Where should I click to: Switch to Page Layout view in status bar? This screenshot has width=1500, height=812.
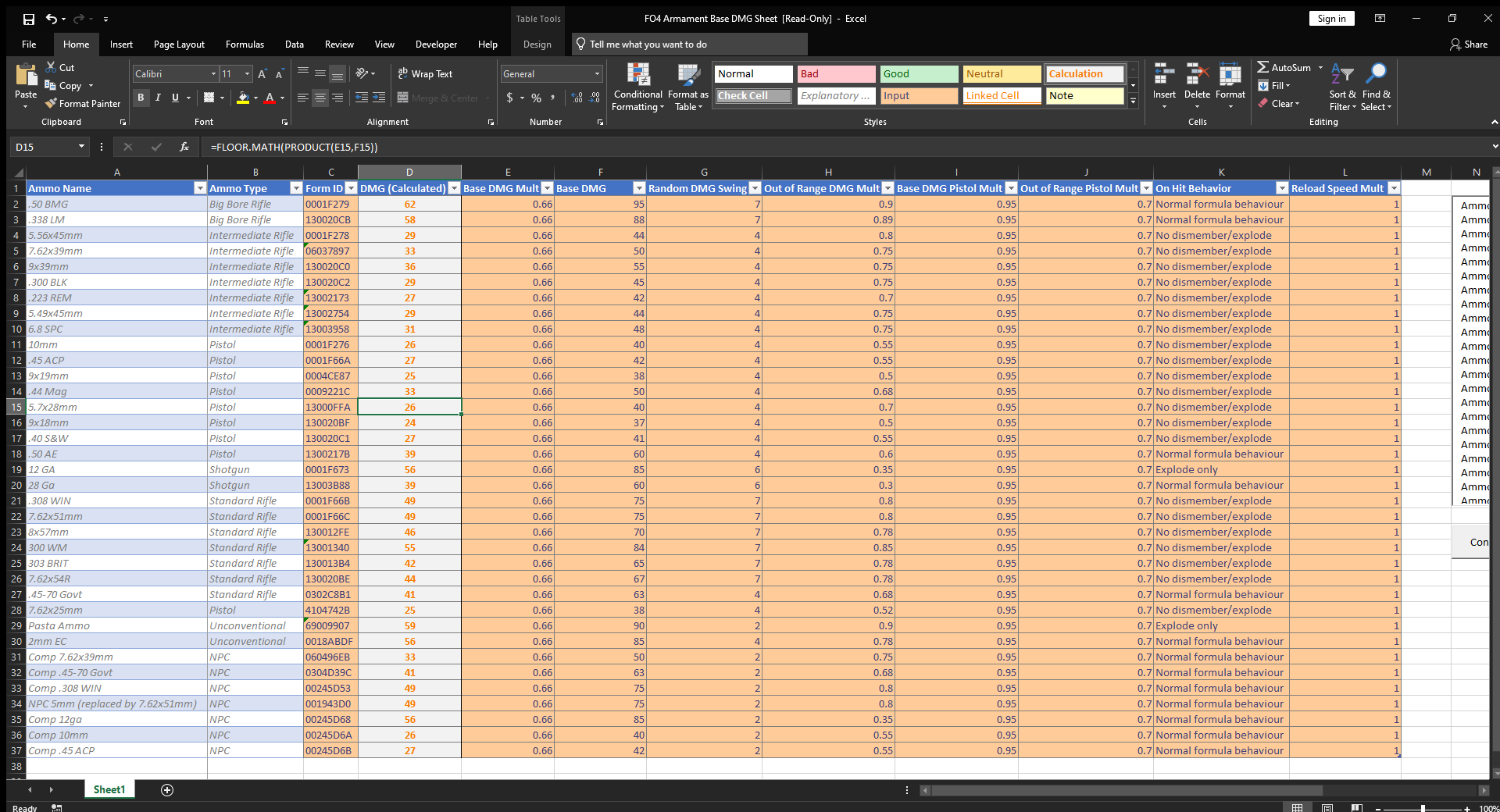point(1327,808)
